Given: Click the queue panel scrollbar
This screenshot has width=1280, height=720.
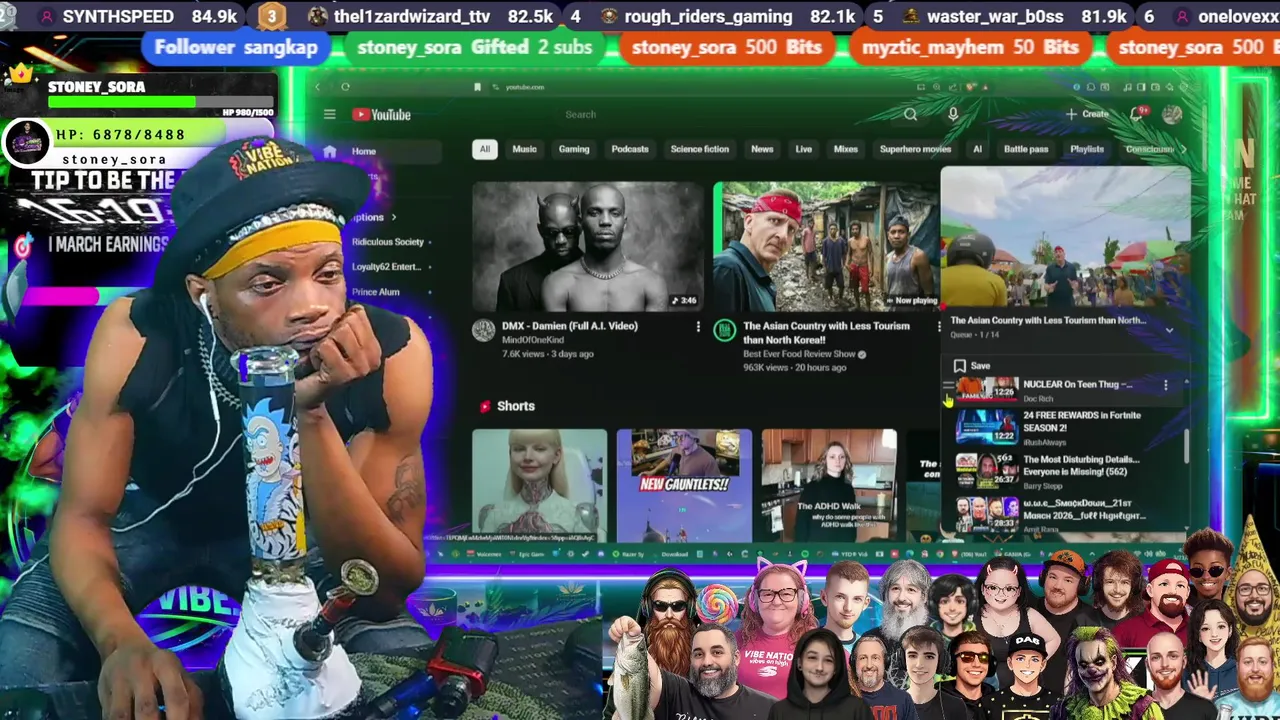Looking at the screenshot, I should click(1187, 445).
